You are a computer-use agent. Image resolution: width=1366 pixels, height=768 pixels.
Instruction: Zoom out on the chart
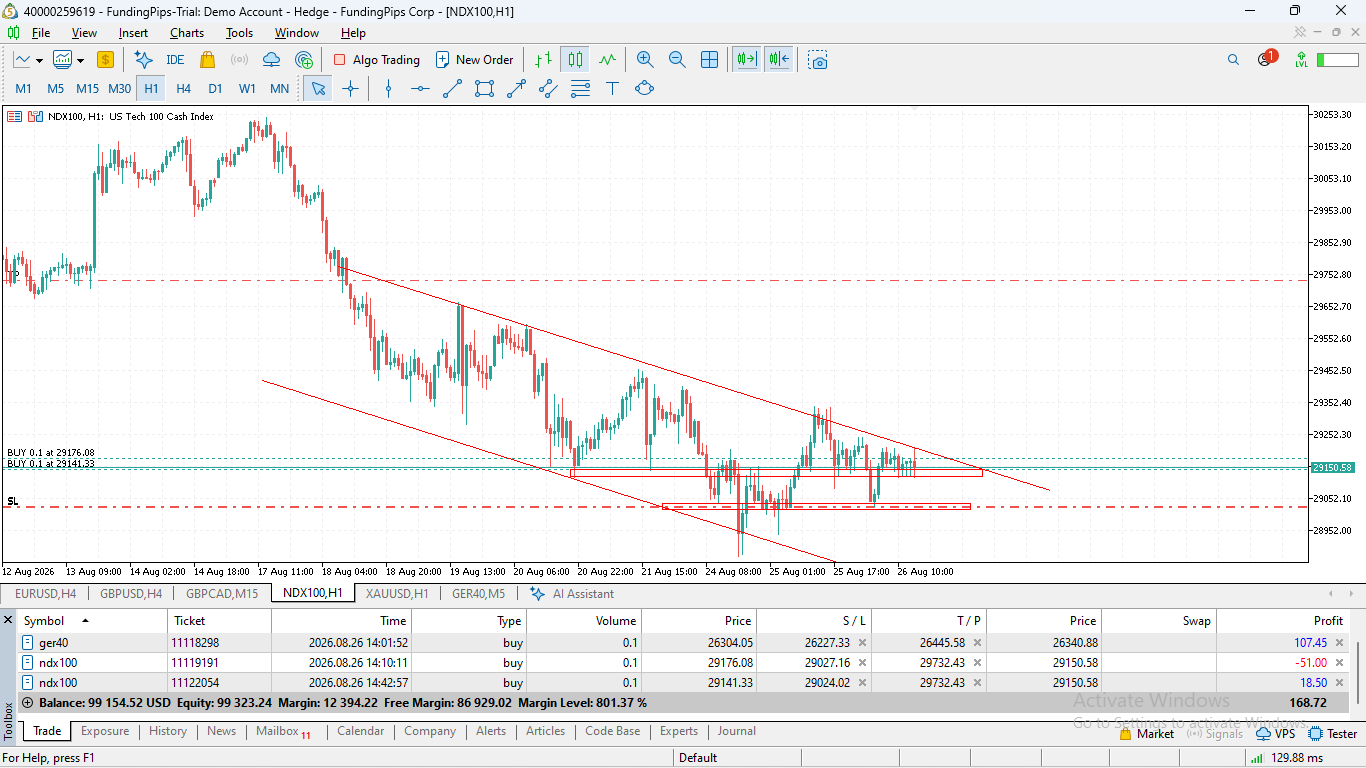(677, 60)
